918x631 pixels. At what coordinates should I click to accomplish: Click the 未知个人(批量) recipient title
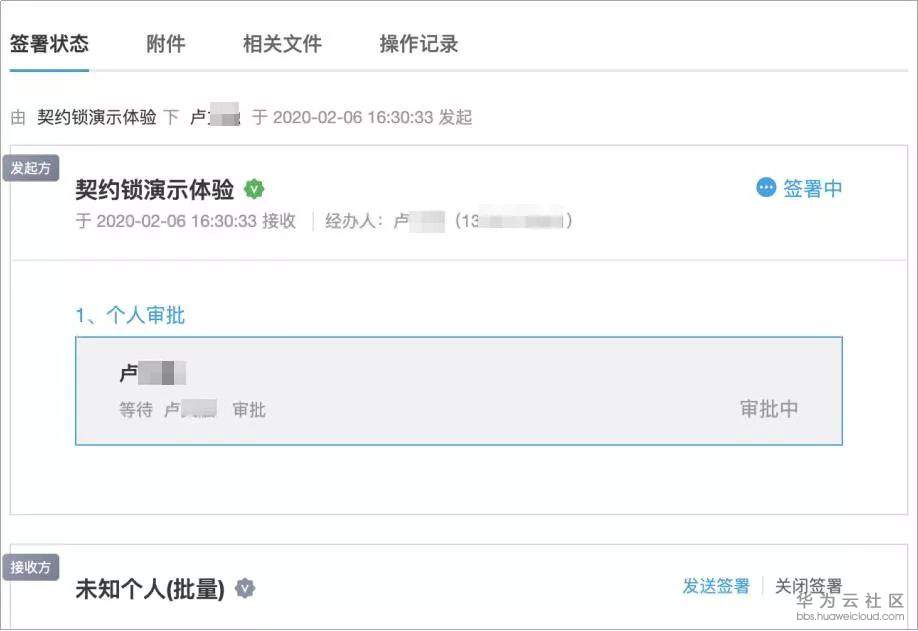tap(150, 590)
